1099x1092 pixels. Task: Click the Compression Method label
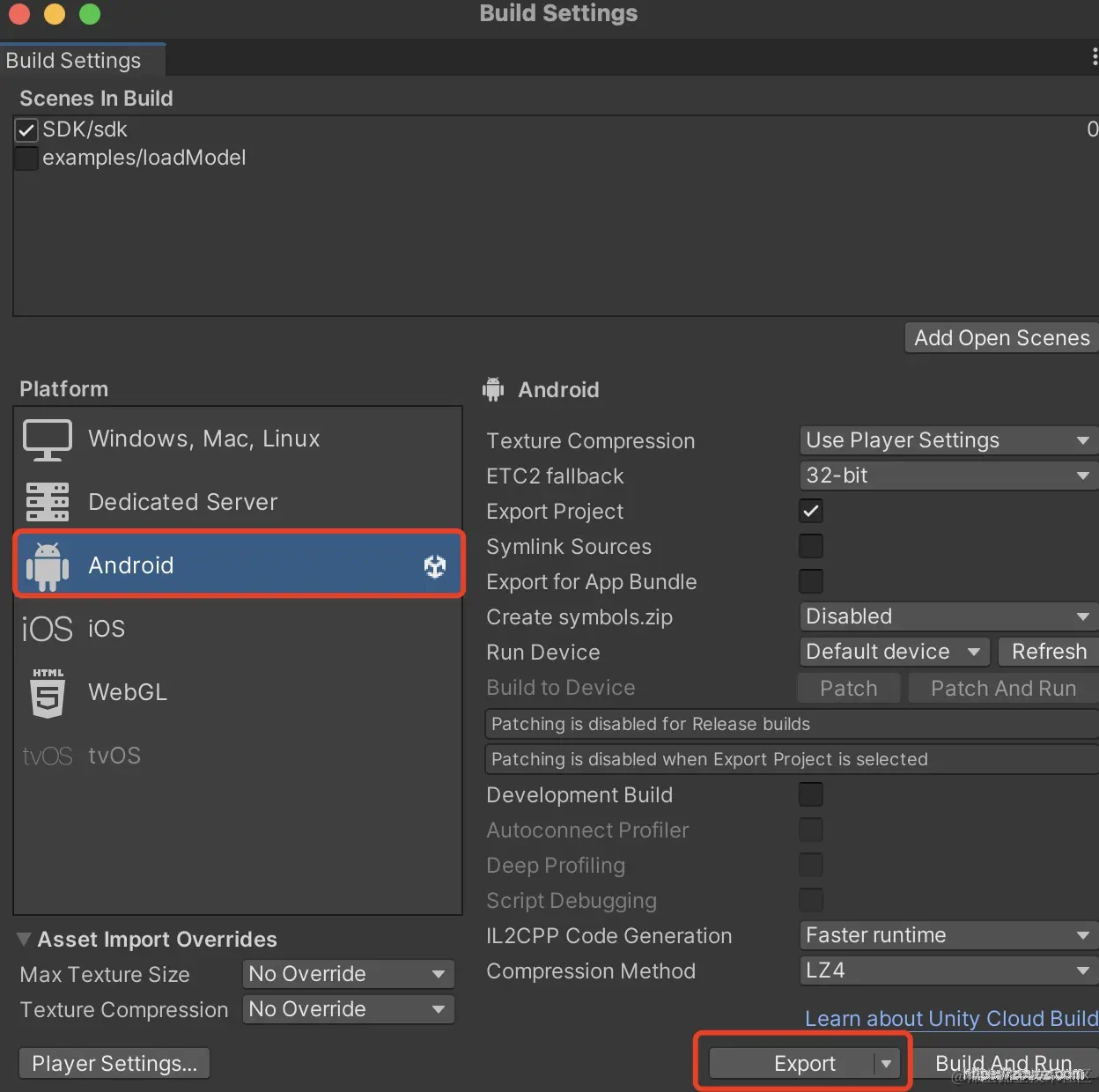[x=591, y=971]
